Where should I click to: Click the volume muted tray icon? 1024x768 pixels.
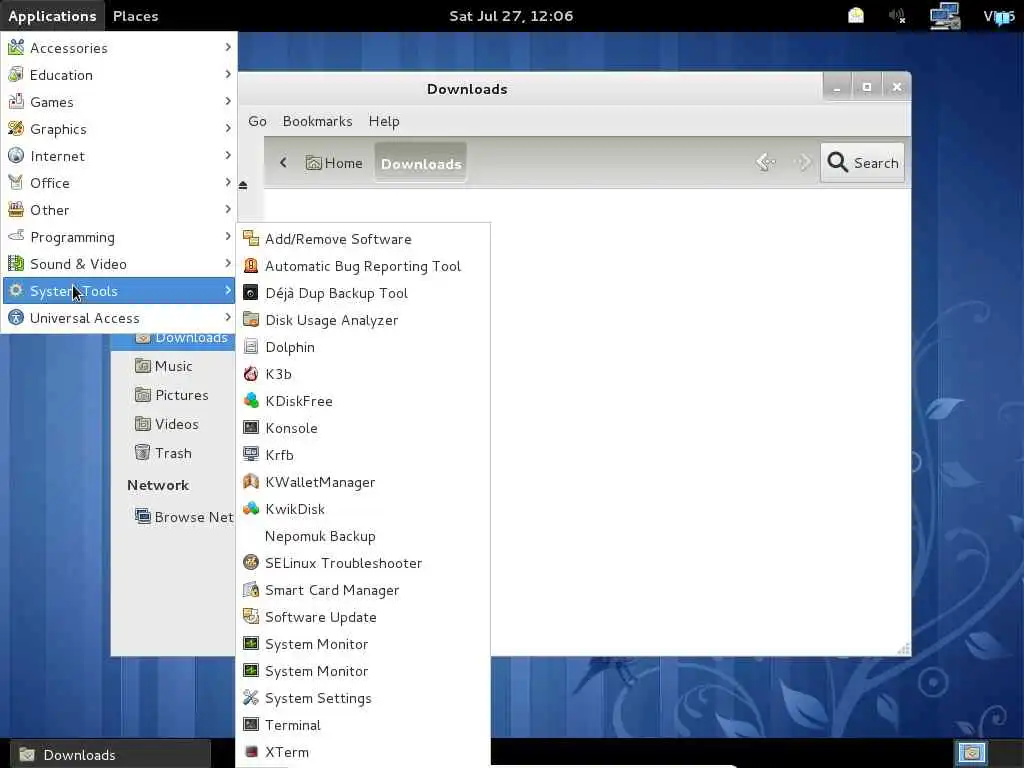[x=897, y=16]
